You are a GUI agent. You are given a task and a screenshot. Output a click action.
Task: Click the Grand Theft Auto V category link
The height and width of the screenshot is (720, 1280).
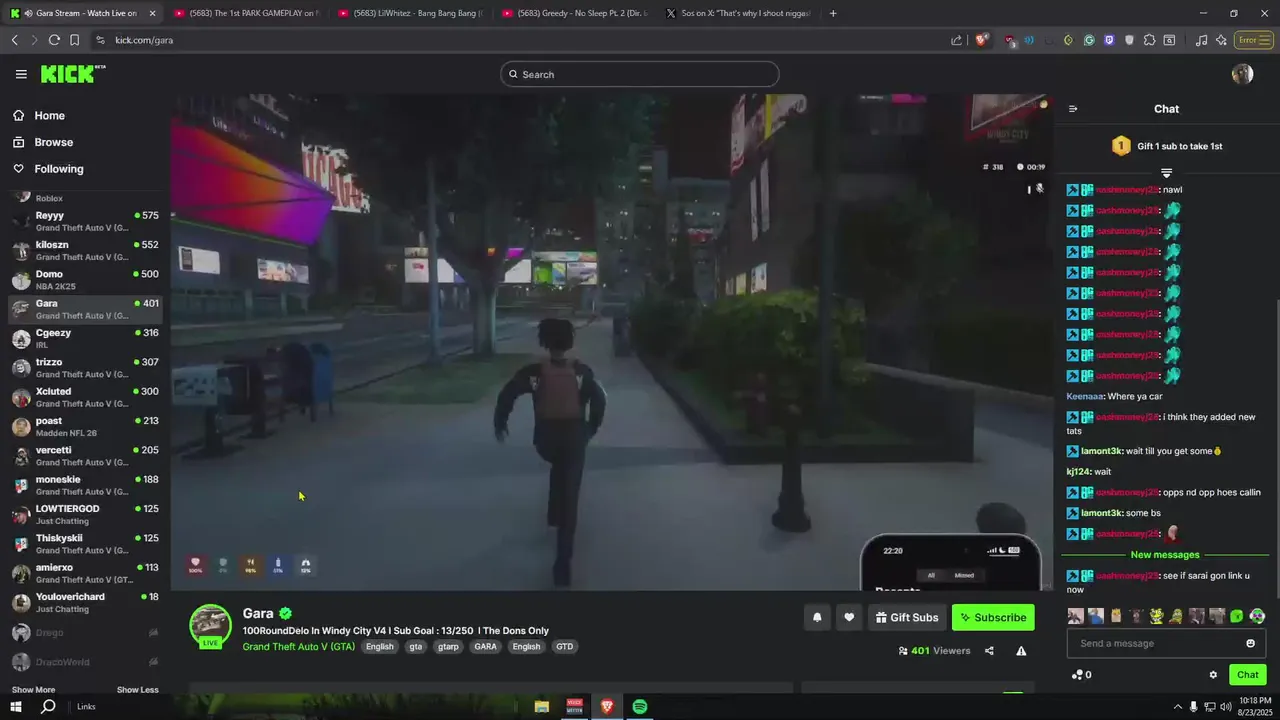[298, 647]
